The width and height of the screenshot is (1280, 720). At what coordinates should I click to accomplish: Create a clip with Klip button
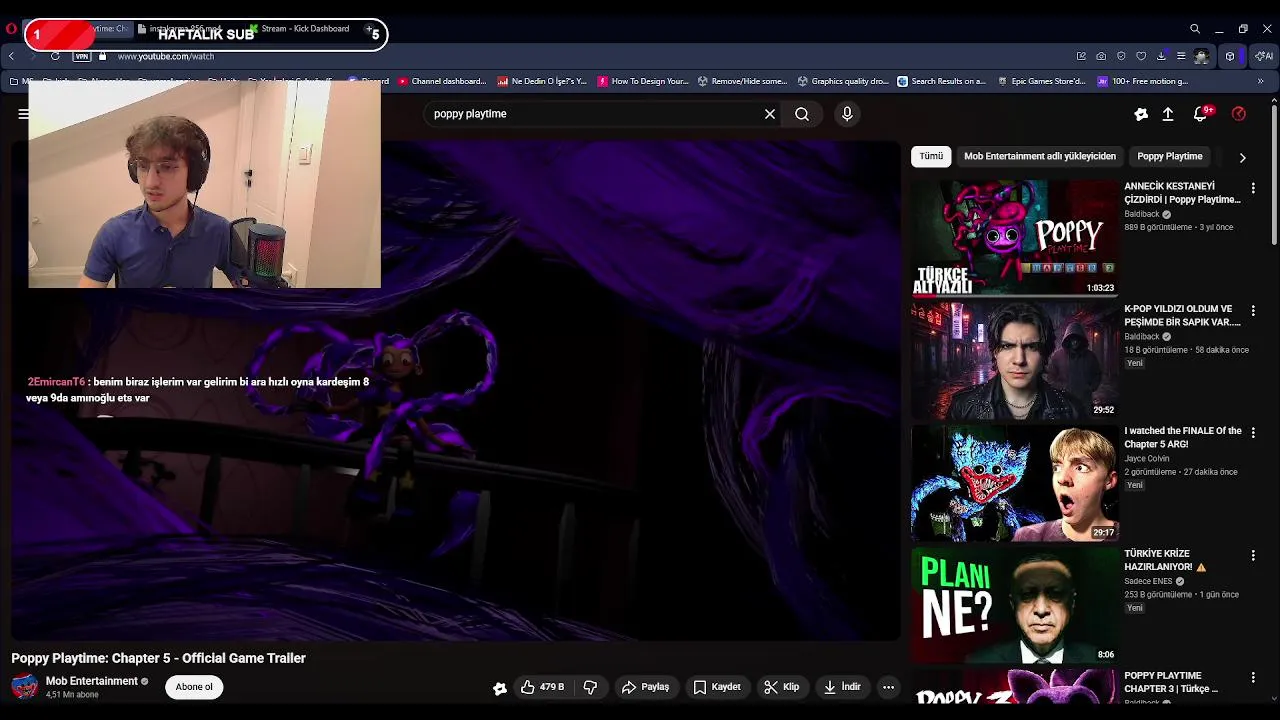781,687
